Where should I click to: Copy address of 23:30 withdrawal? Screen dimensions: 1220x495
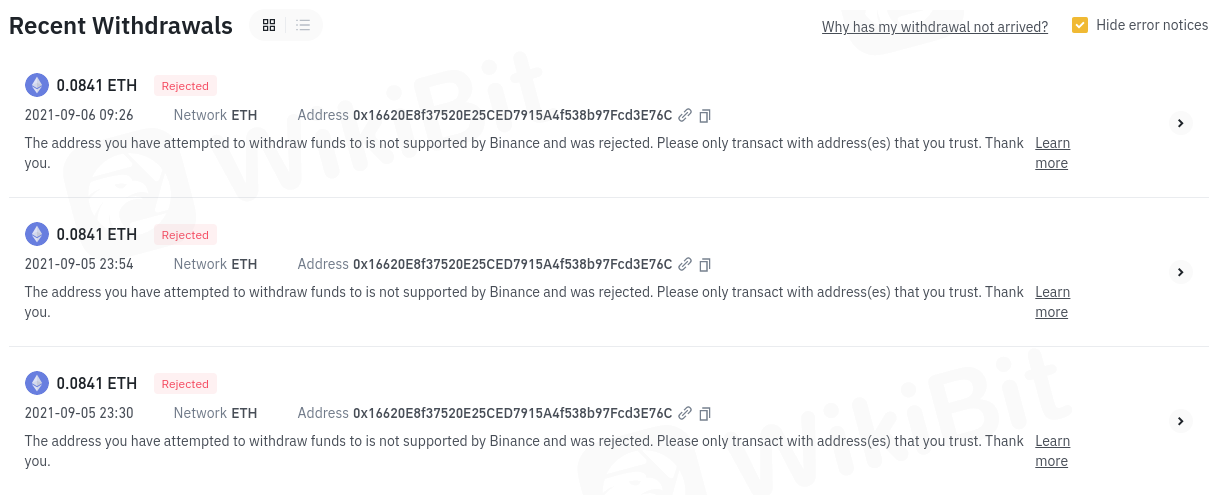pyautogui.click(x=705, y=414)
